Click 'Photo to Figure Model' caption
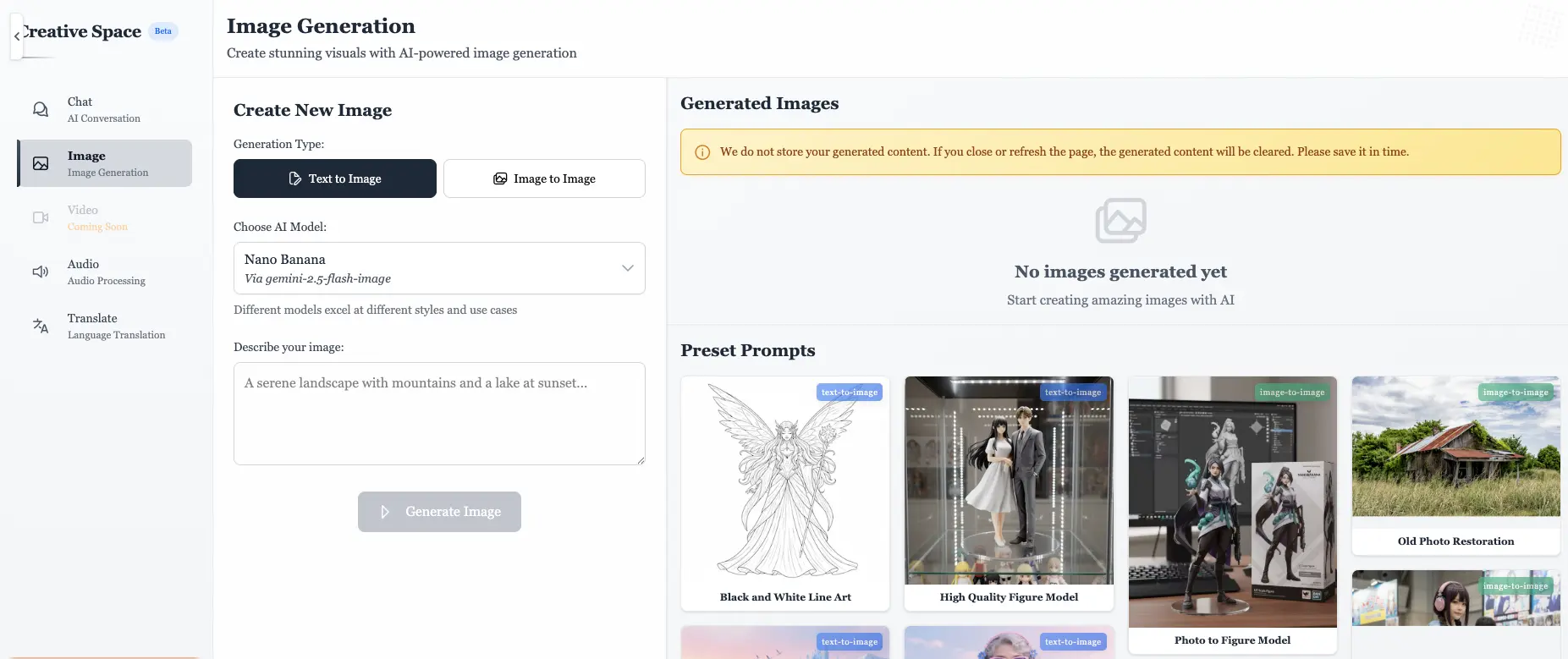Viewport: 1568px width, 659px height. tap(1232, 640)
